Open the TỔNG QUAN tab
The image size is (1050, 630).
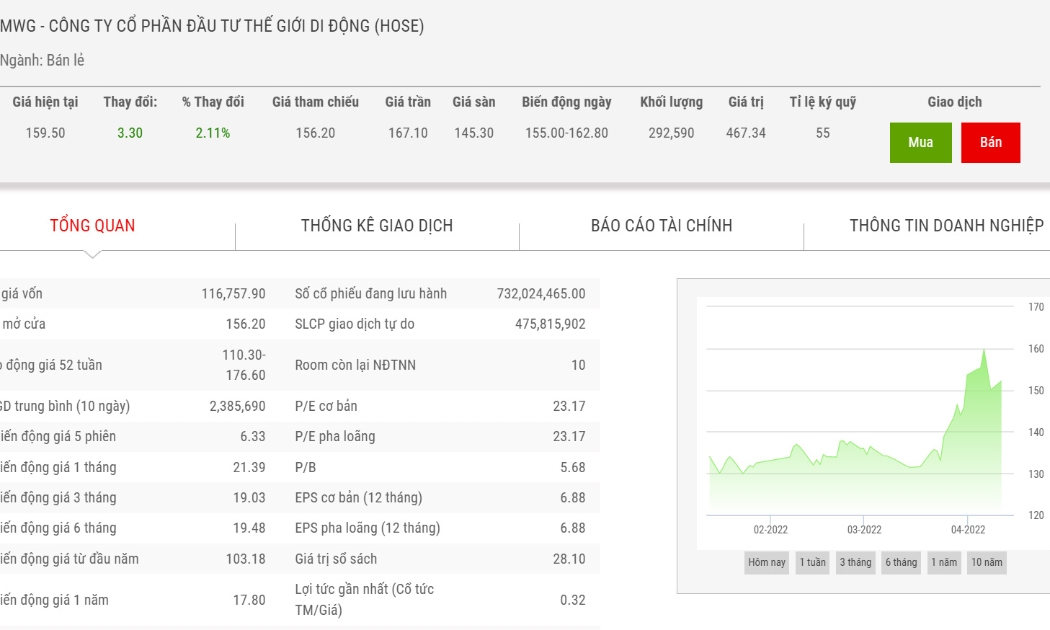(92, 226)
